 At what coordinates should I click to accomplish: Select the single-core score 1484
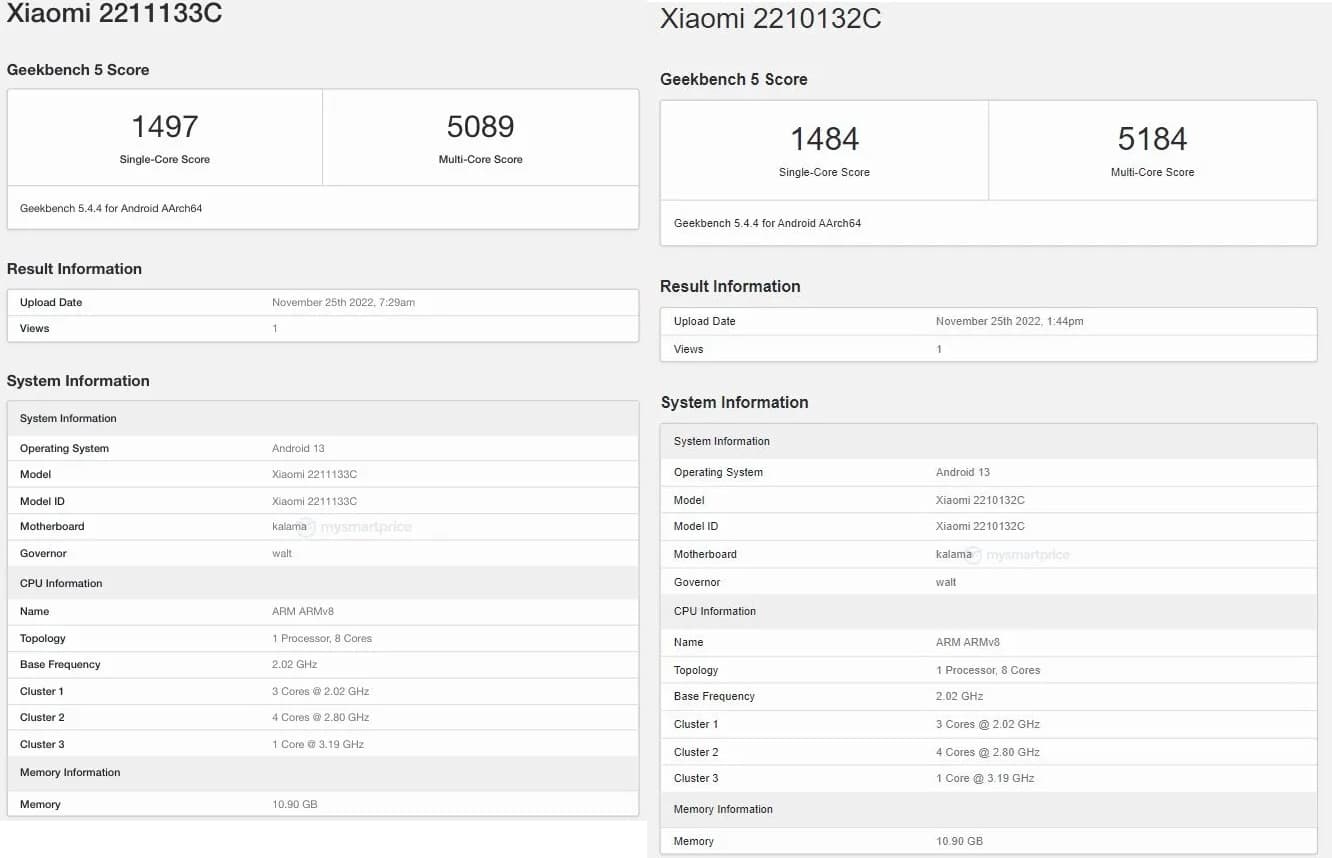(824, 138)
